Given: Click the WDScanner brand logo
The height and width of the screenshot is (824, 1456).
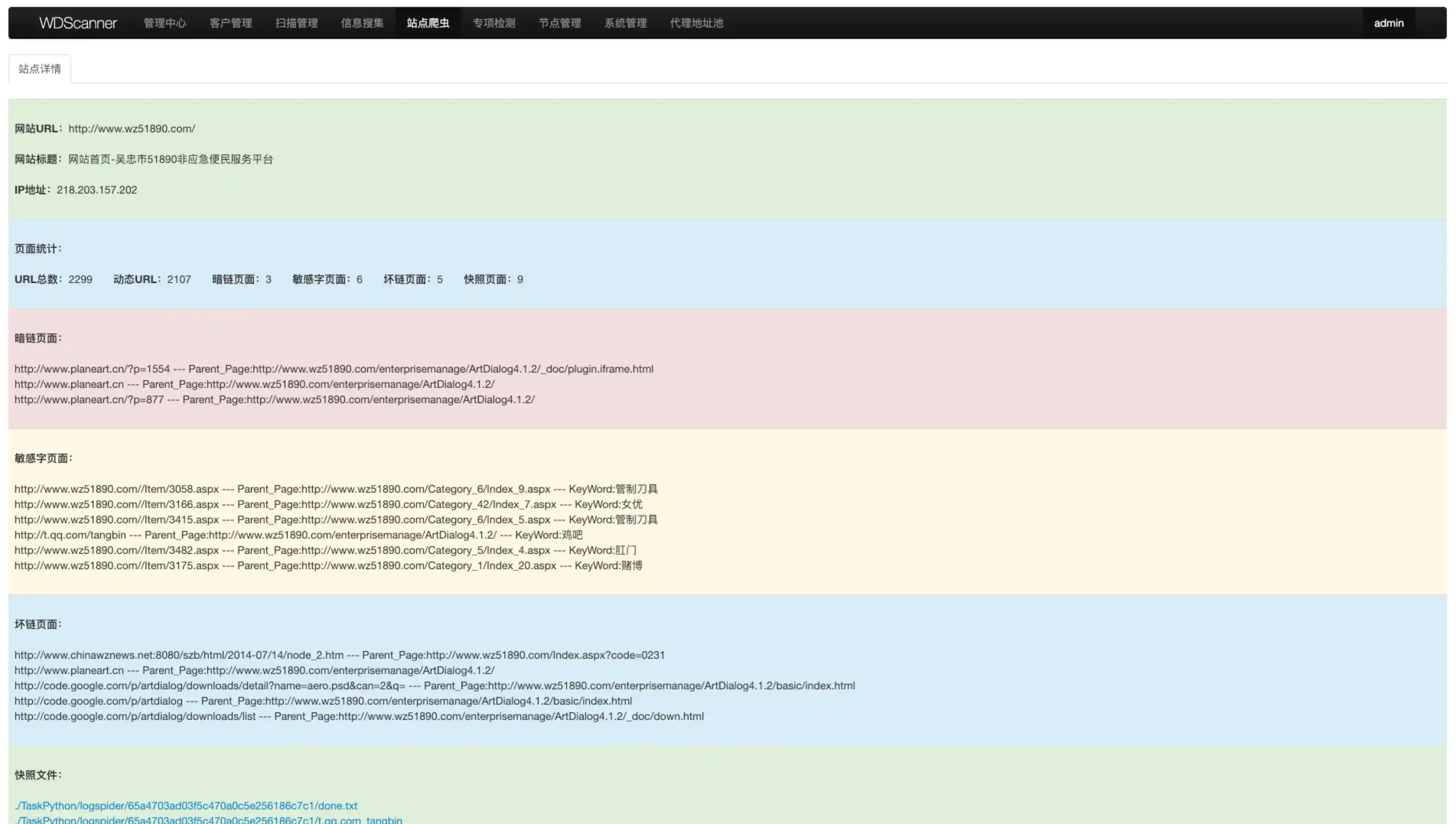Looking at the screenshot, I should coord(78,23).
